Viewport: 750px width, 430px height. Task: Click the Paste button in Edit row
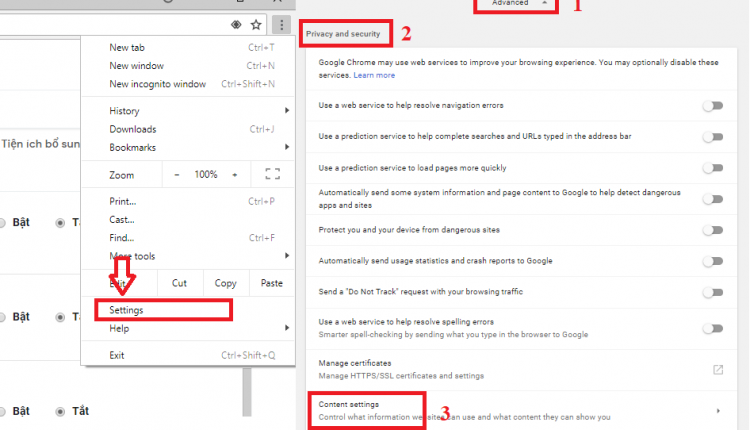(x=271, y=283)
